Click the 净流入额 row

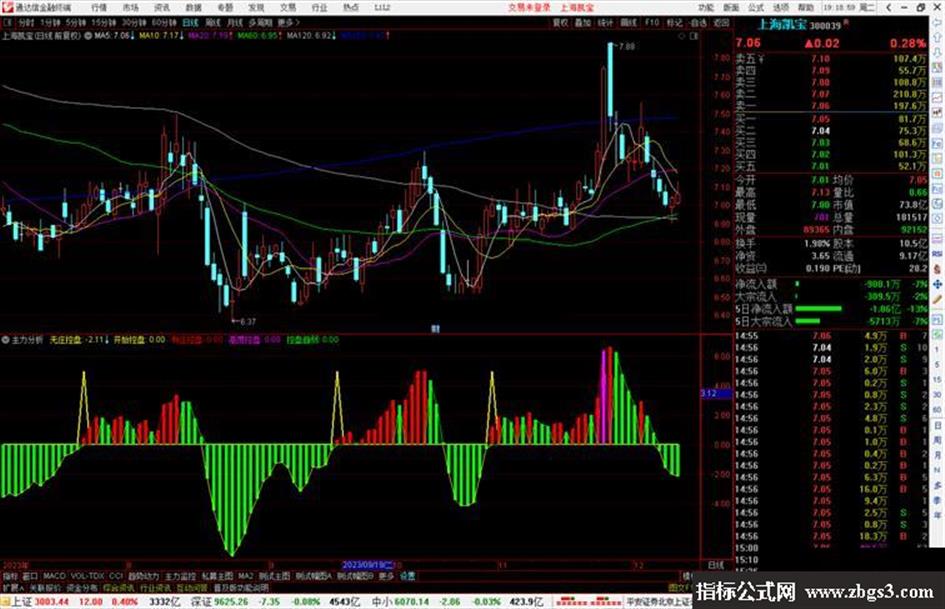click(831, 284)
